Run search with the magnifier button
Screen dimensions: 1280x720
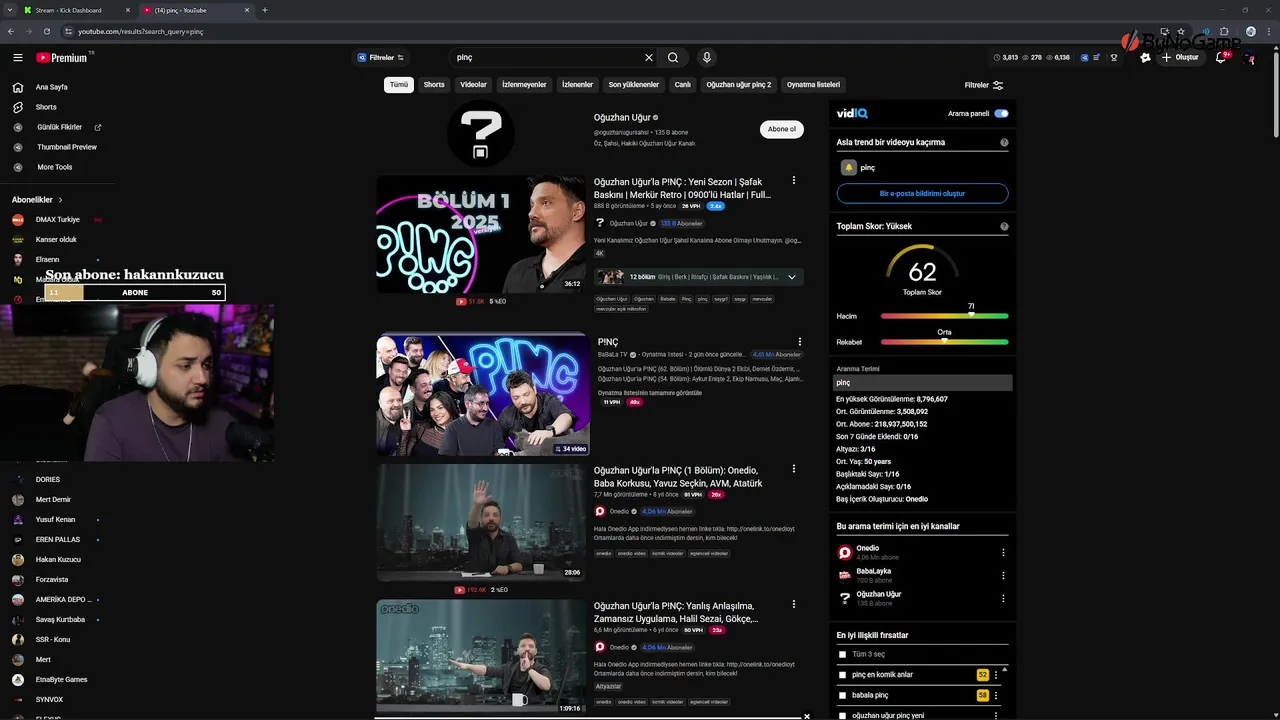(x=673, y=58)
